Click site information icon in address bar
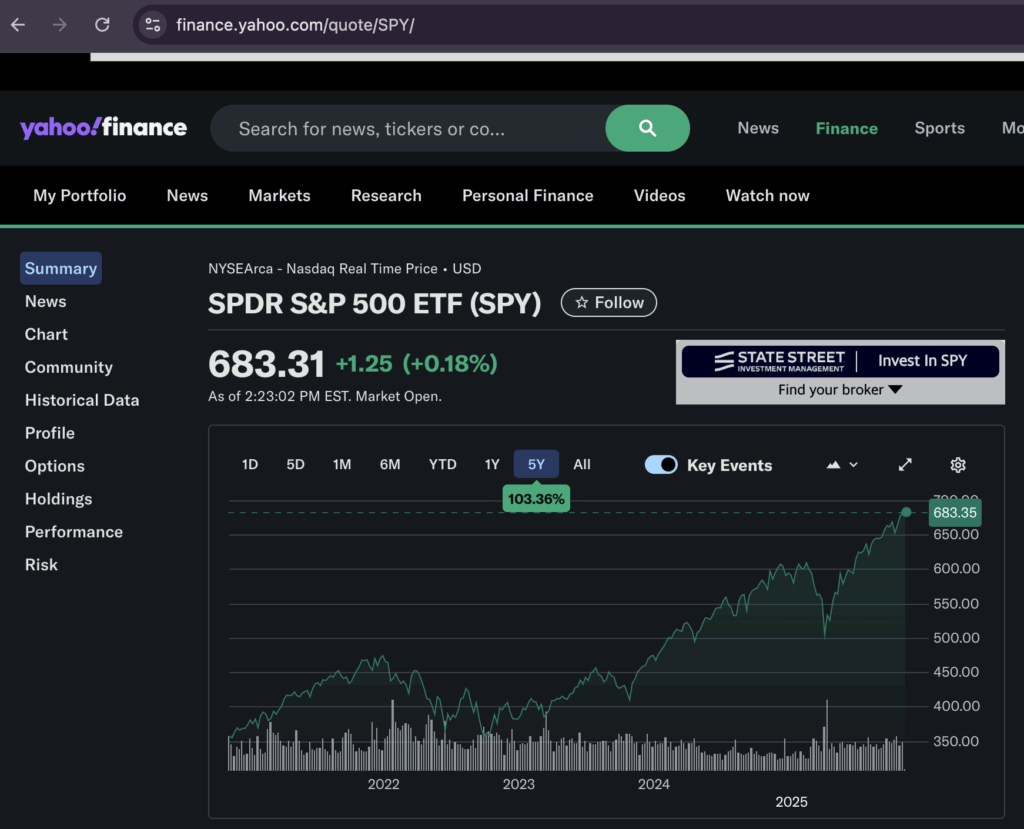 pyautogui.click(x=152, y=25)
